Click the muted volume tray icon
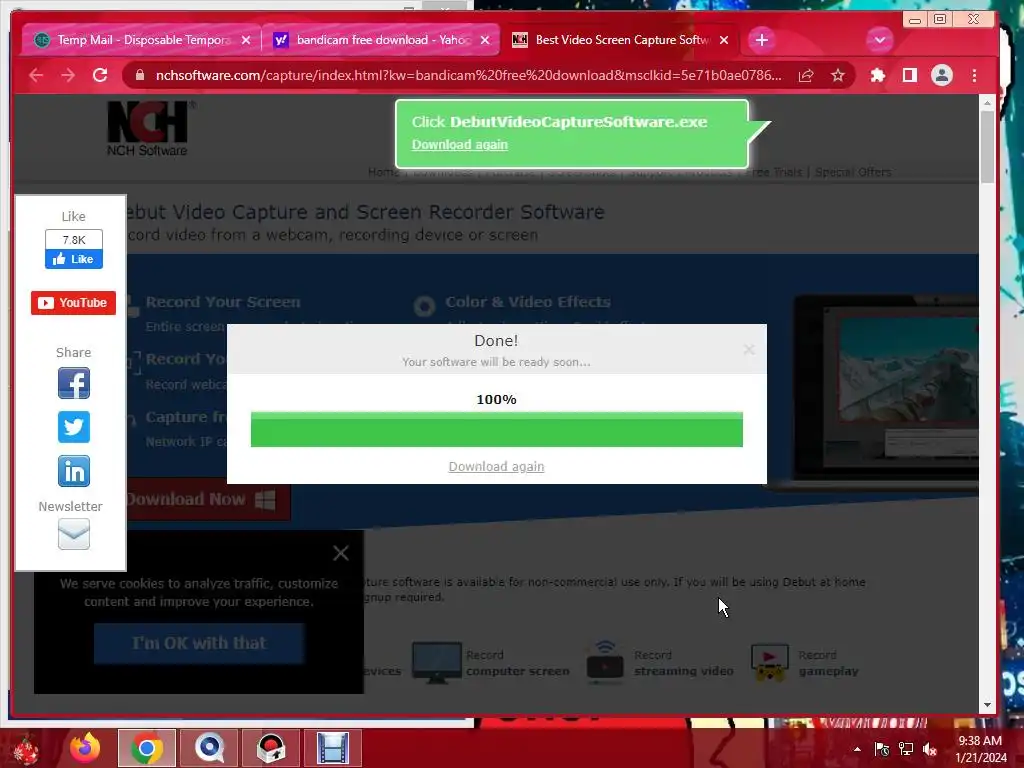 930,749
